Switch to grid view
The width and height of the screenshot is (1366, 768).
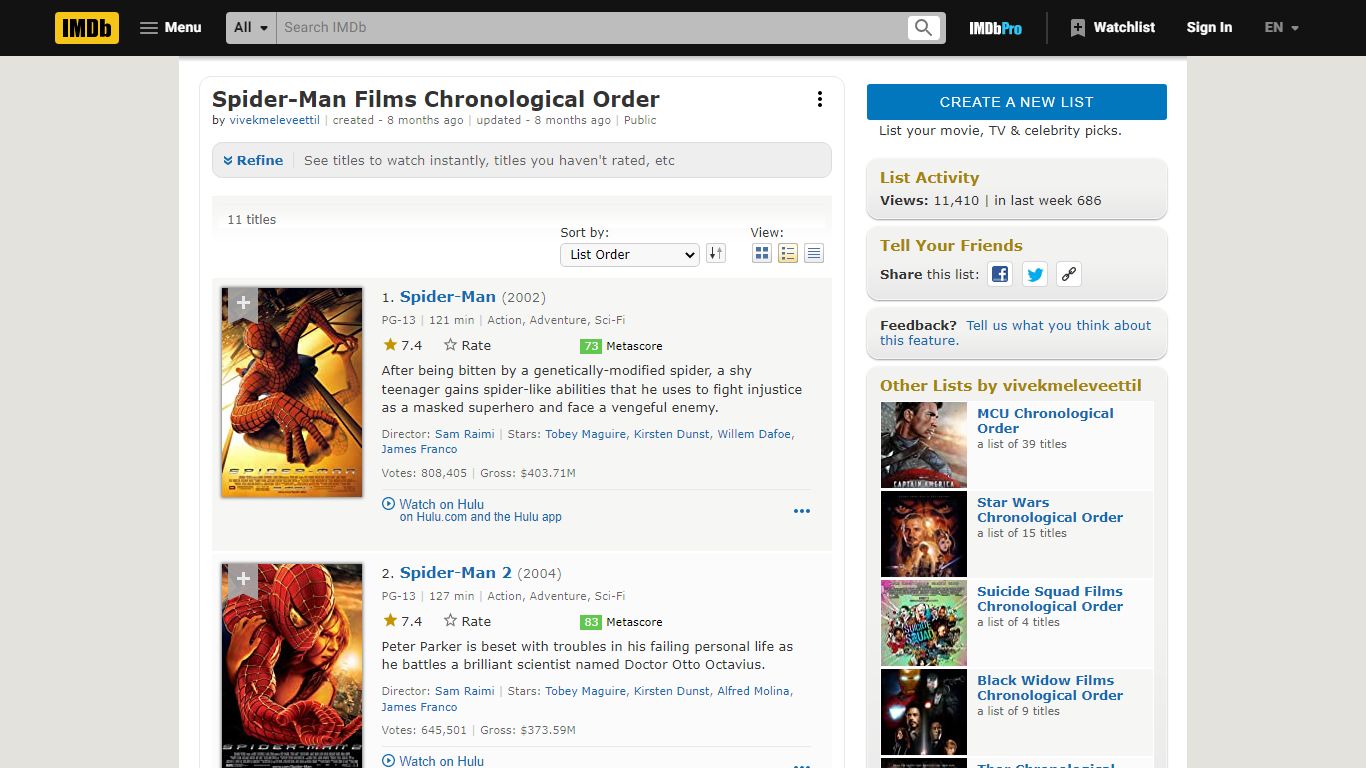pos(762,253)
